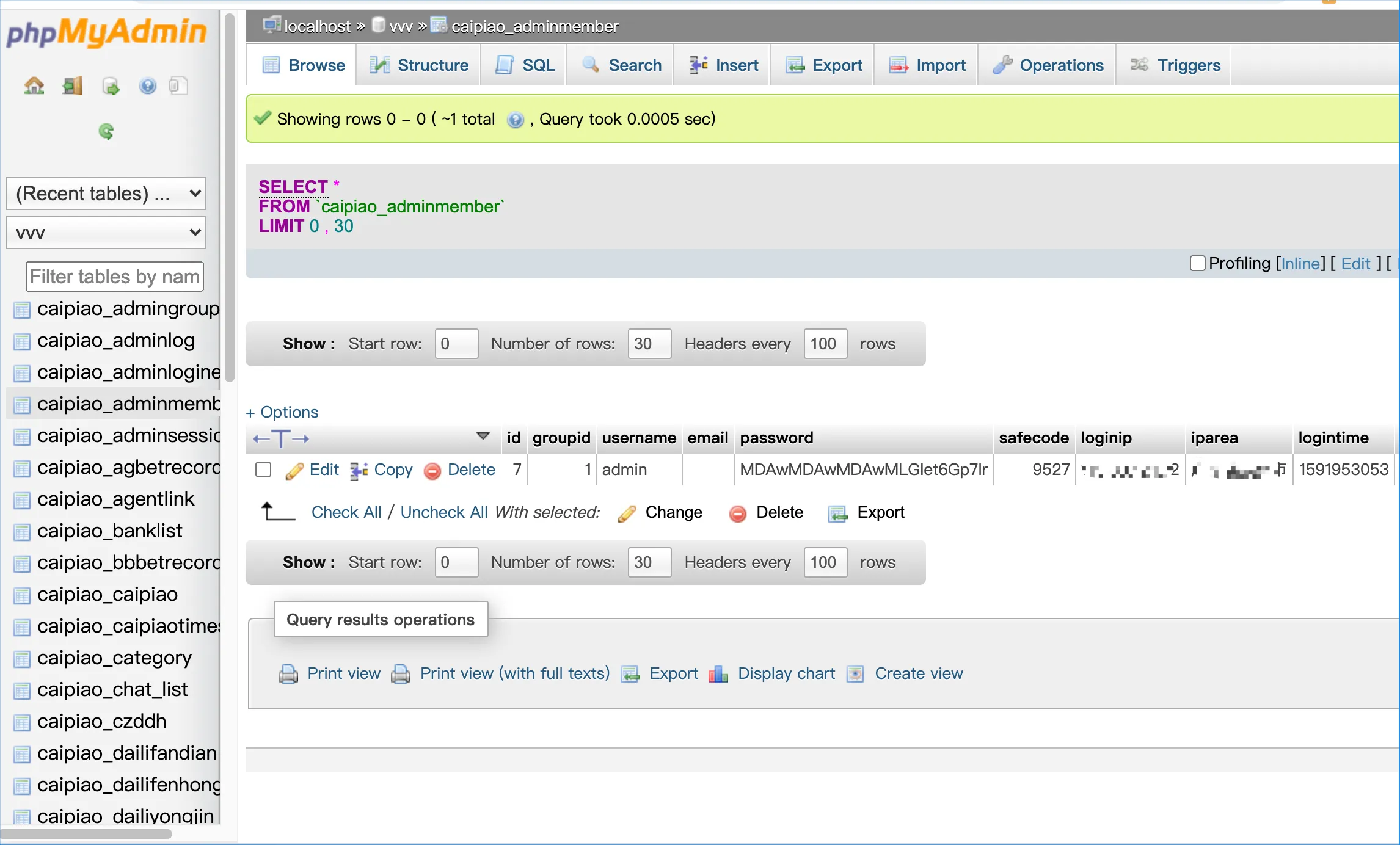Open the vvv database dropdown
The image size is (1400, 845).
[106, 233]
